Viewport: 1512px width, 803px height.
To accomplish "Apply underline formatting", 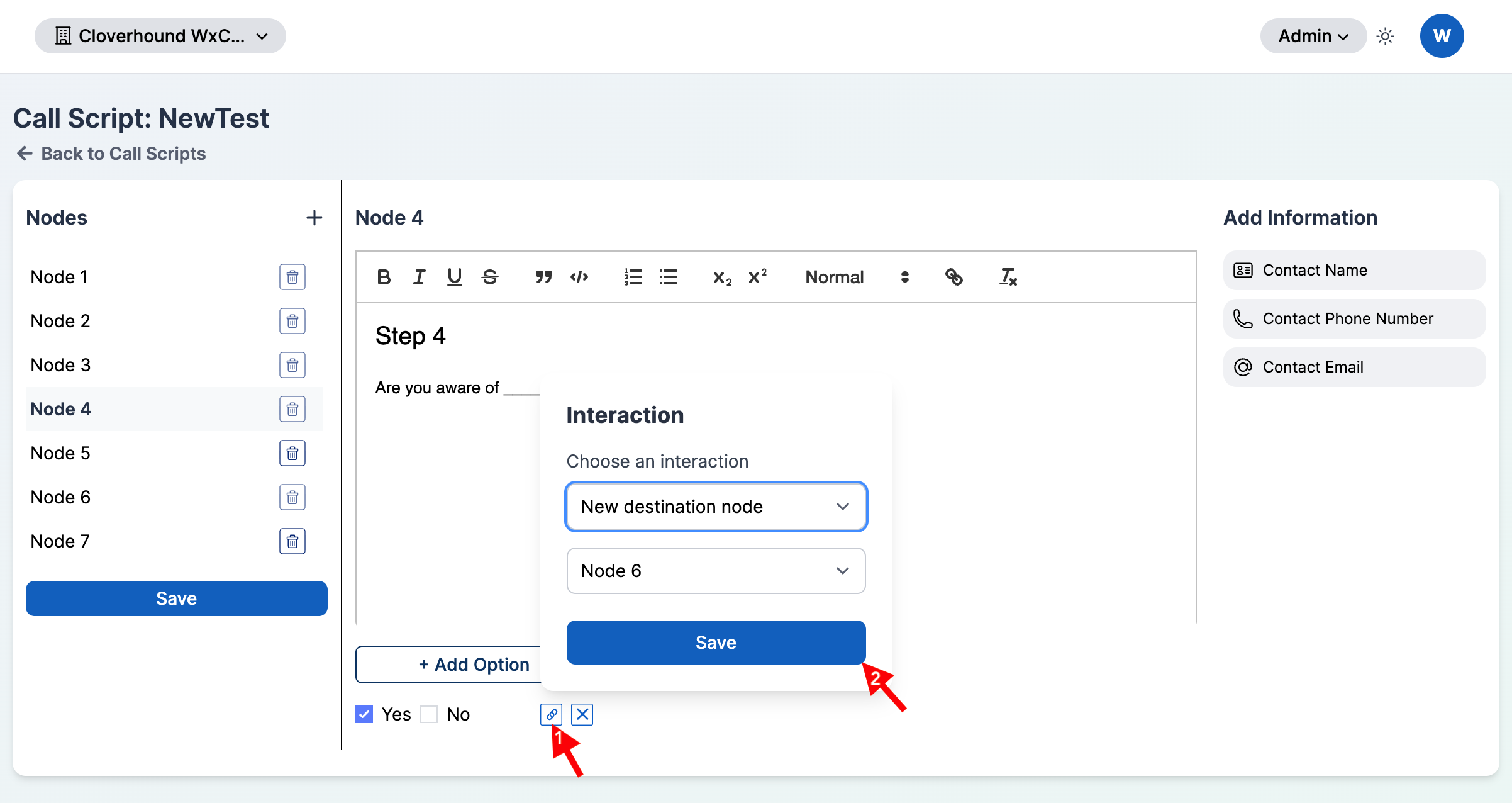I will pyautogui.click(x=454, y=277).
